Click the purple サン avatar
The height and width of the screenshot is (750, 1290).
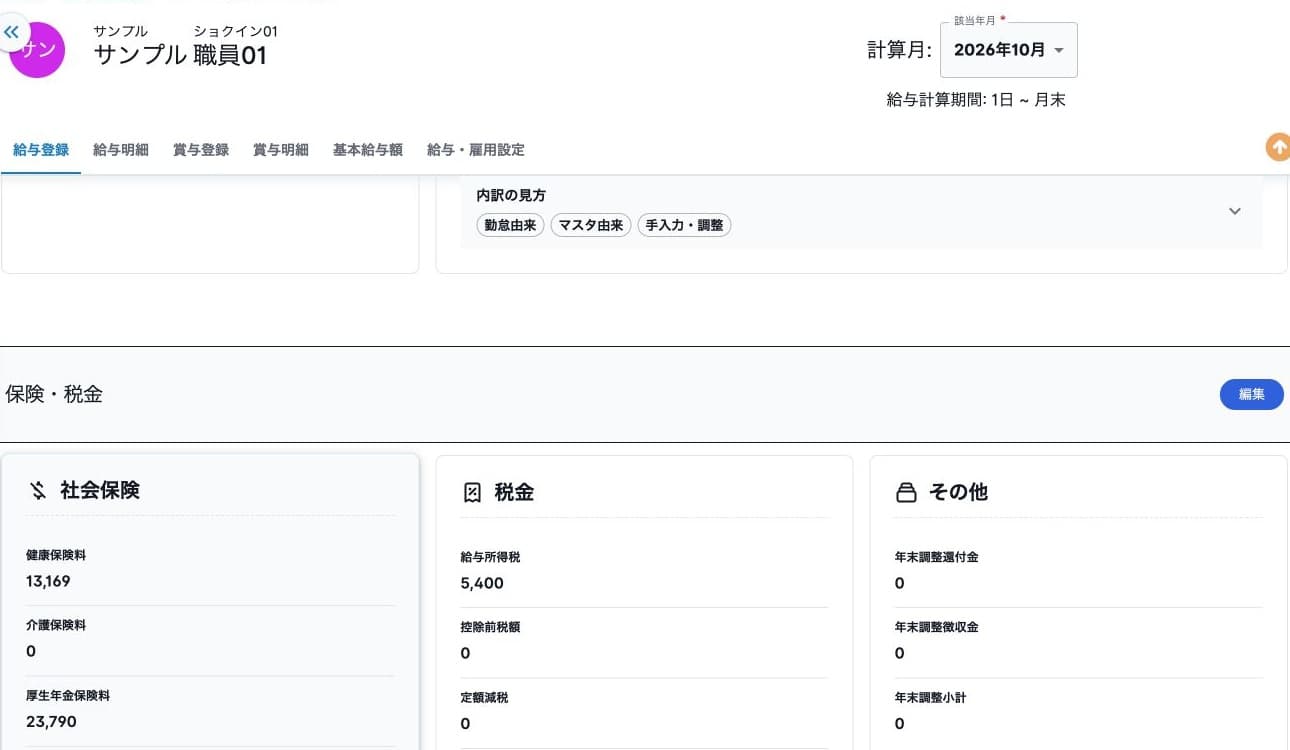[x=37, y=50]
